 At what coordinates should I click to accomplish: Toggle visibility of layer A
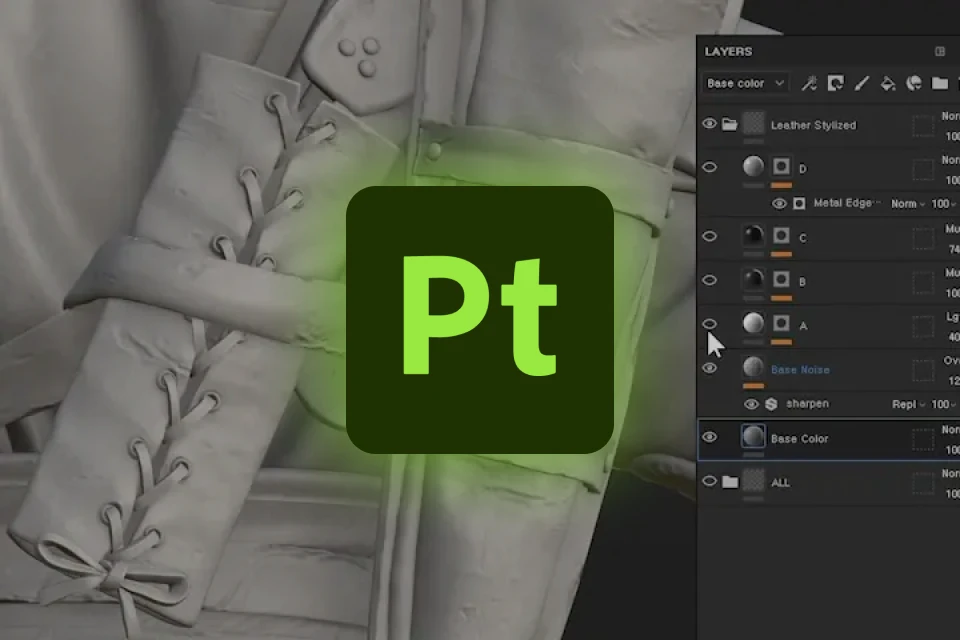(x=709, y=323)
